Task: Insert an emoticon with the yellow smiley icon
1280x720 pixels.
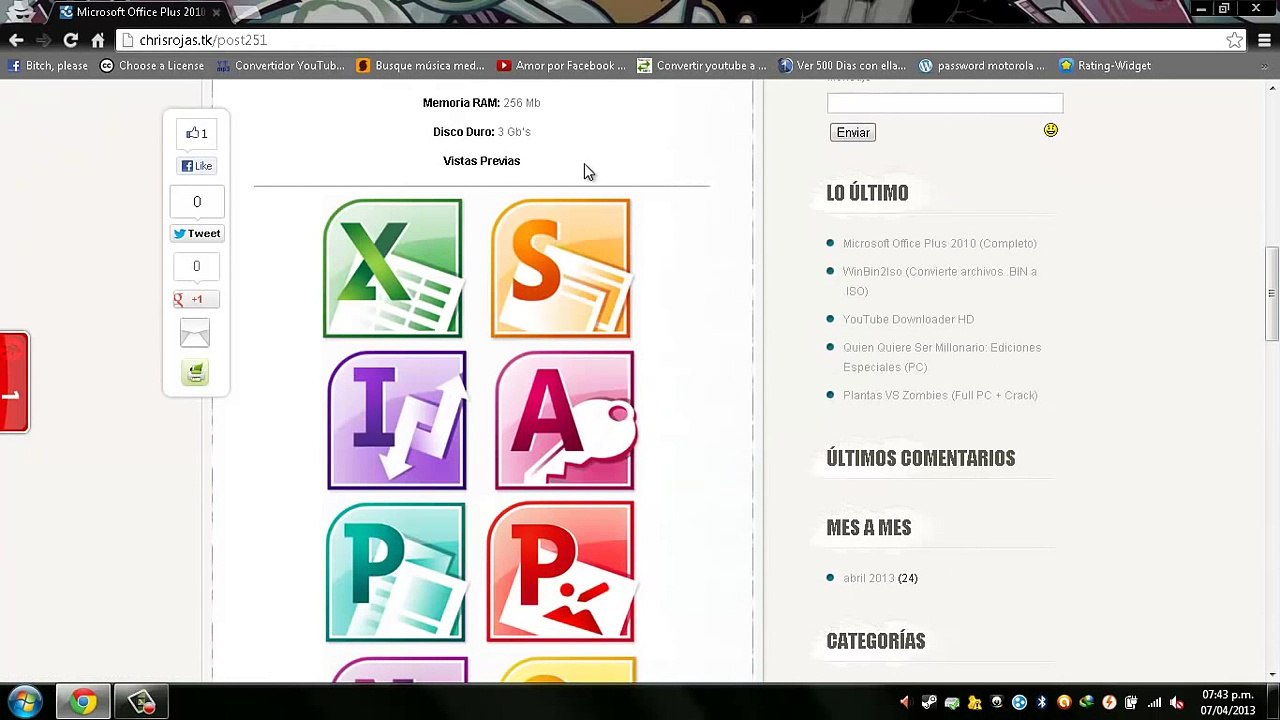Action: 1050,130
